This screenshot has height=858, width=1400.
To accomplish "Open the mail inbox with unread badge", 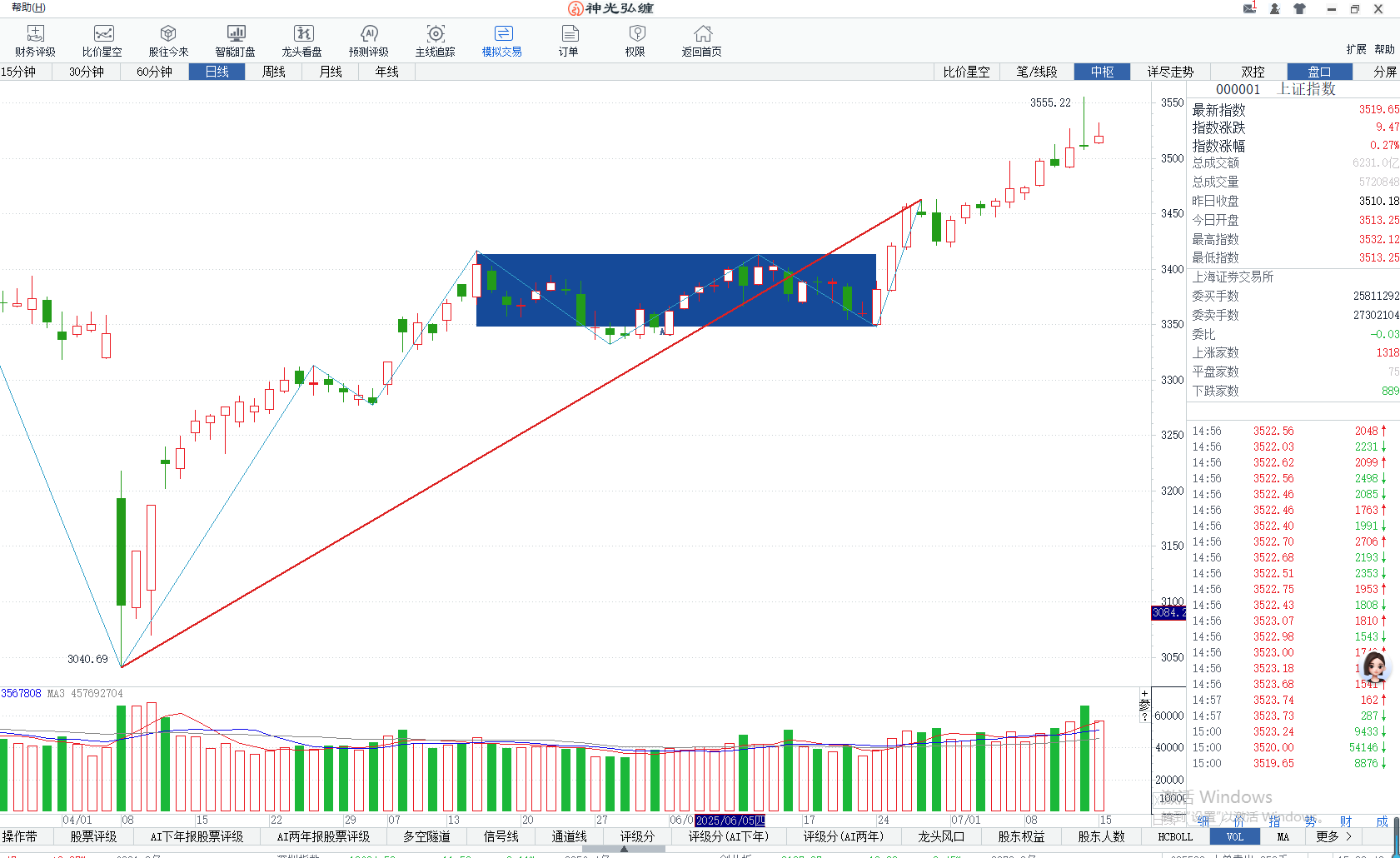I will tap(1249, 8).
